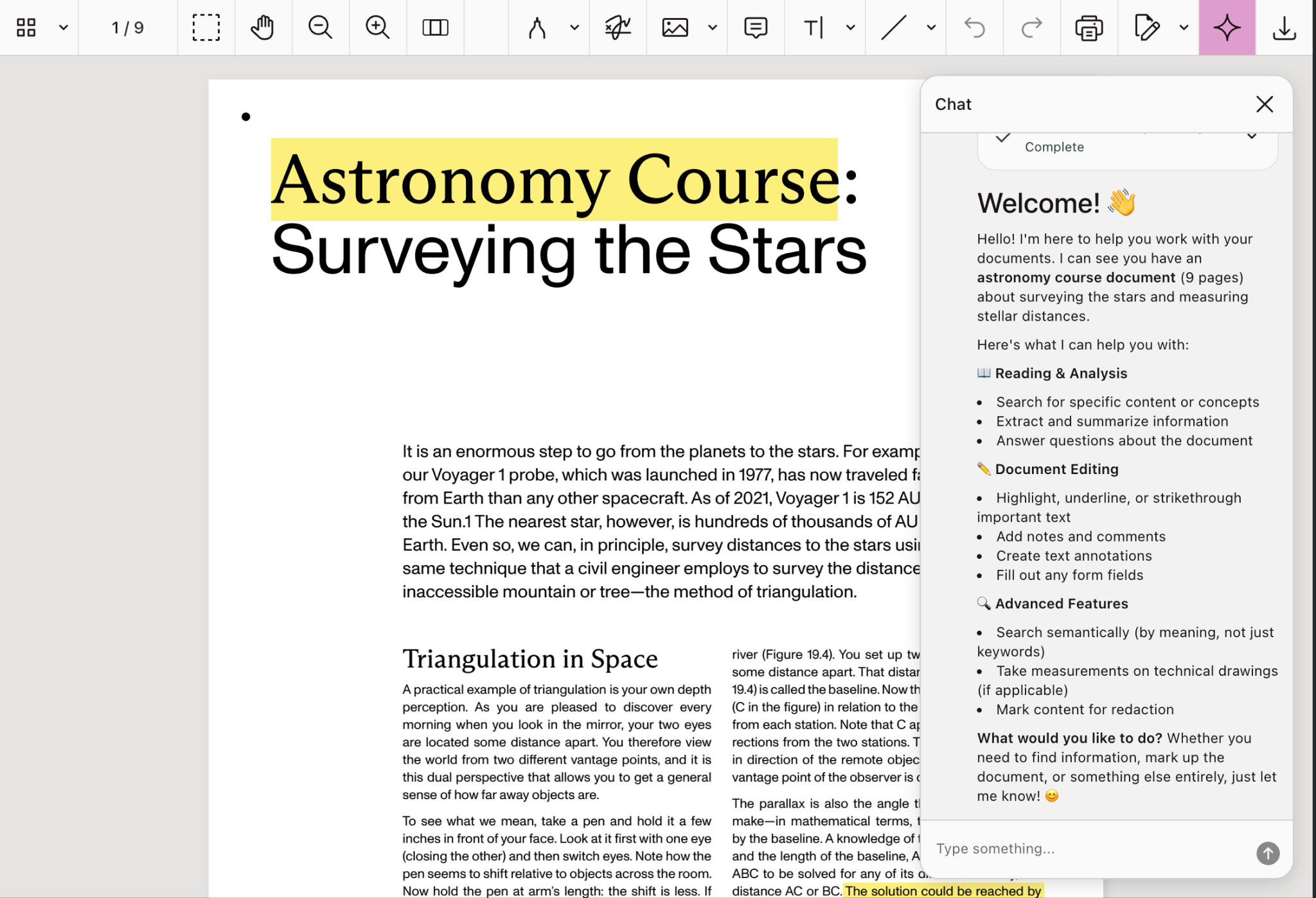This screenshot has height=898, width=1316.
Task: Collapse the Complete status expander
Action: click(1252, 136)
